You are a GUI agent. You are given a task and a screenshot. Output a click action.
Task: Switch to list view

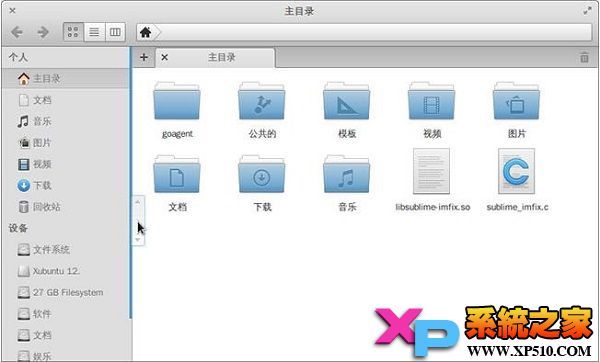pos(94,32)
